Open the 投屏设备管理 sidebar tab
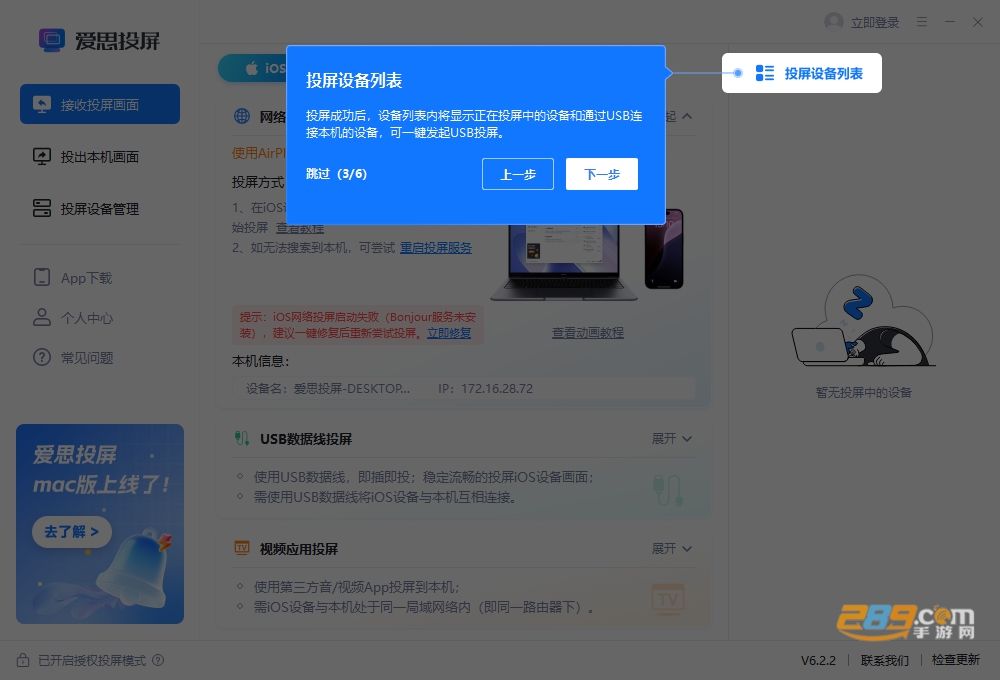Image resolution: width=1000 pixels, height=680 pixels. 99,209
